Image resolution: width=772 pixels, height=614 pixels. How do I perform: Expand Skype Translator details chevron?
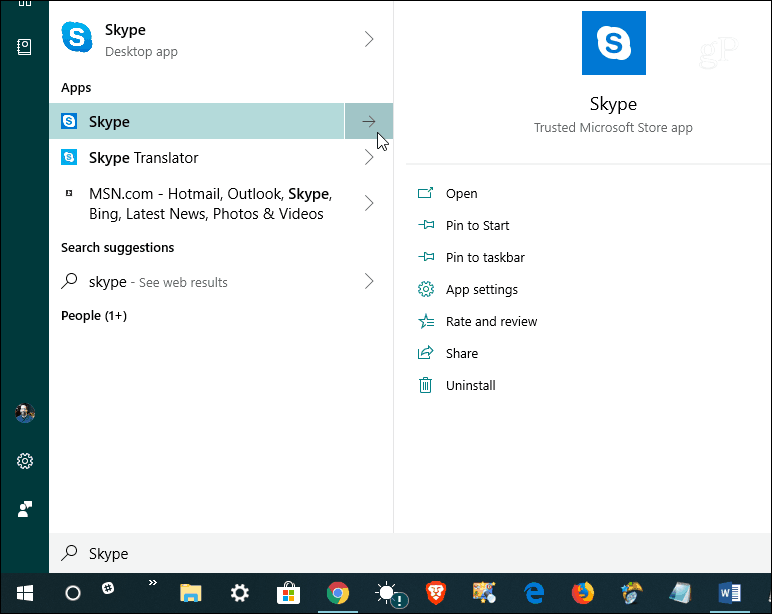[x=369, y=158]
